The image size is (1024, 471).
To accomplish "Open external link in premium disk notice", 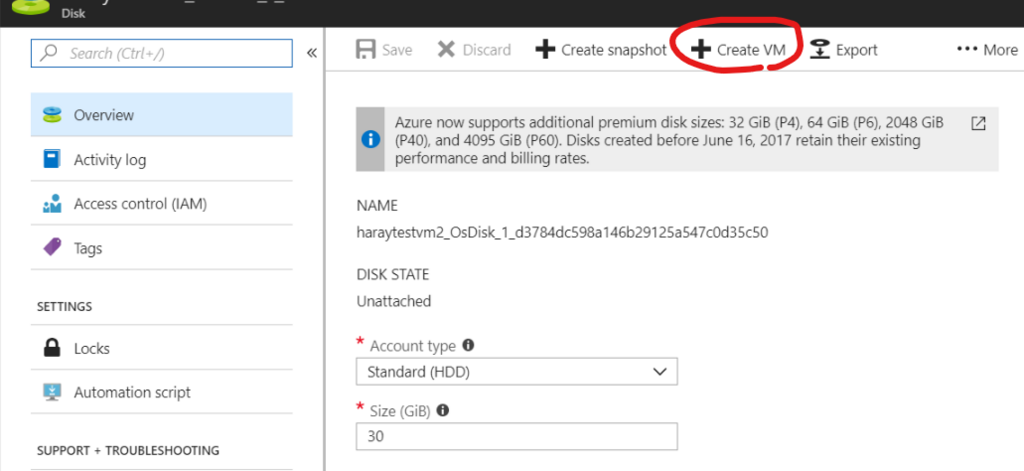I will pos(978,123).
